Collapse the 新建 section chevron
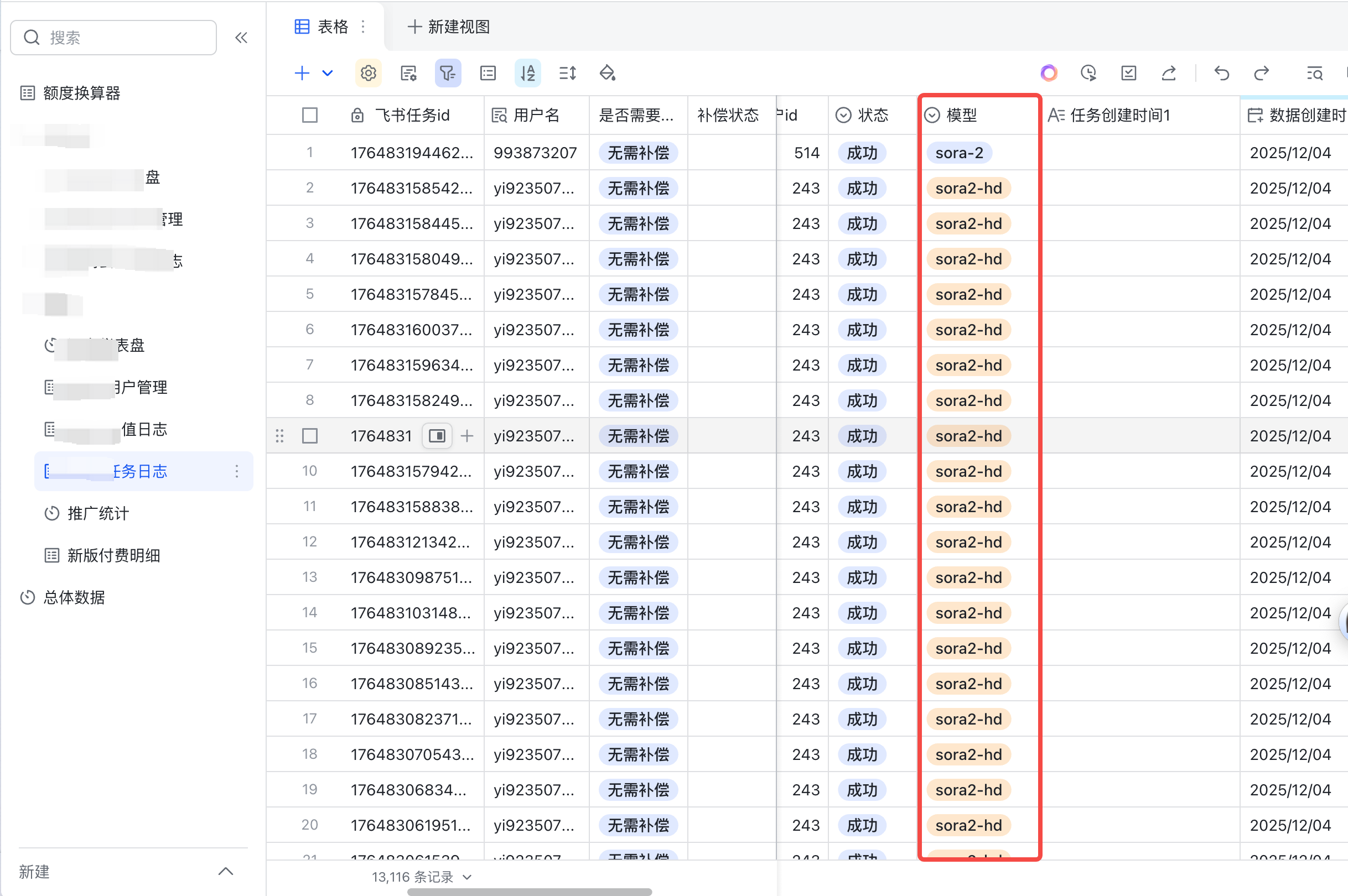1348x896 pixels. [x=226, y=872]
